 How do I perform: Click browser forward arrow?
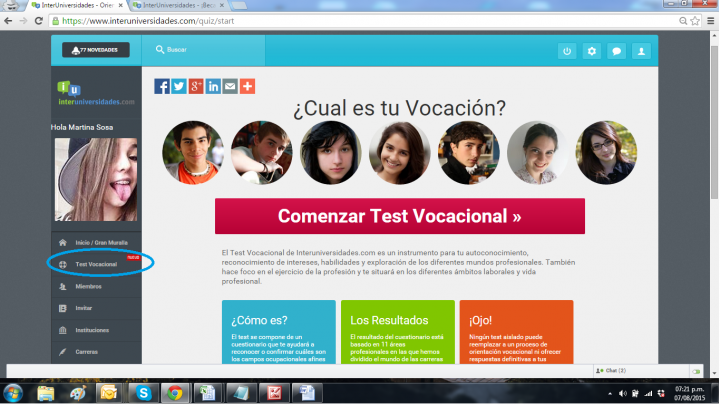(23, 21)
